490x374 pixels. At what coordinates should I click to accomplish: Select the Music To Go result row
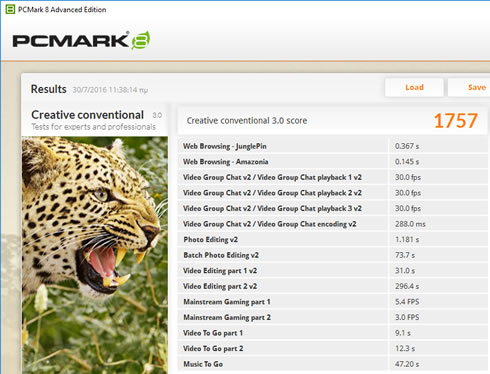tap(332, 364)
